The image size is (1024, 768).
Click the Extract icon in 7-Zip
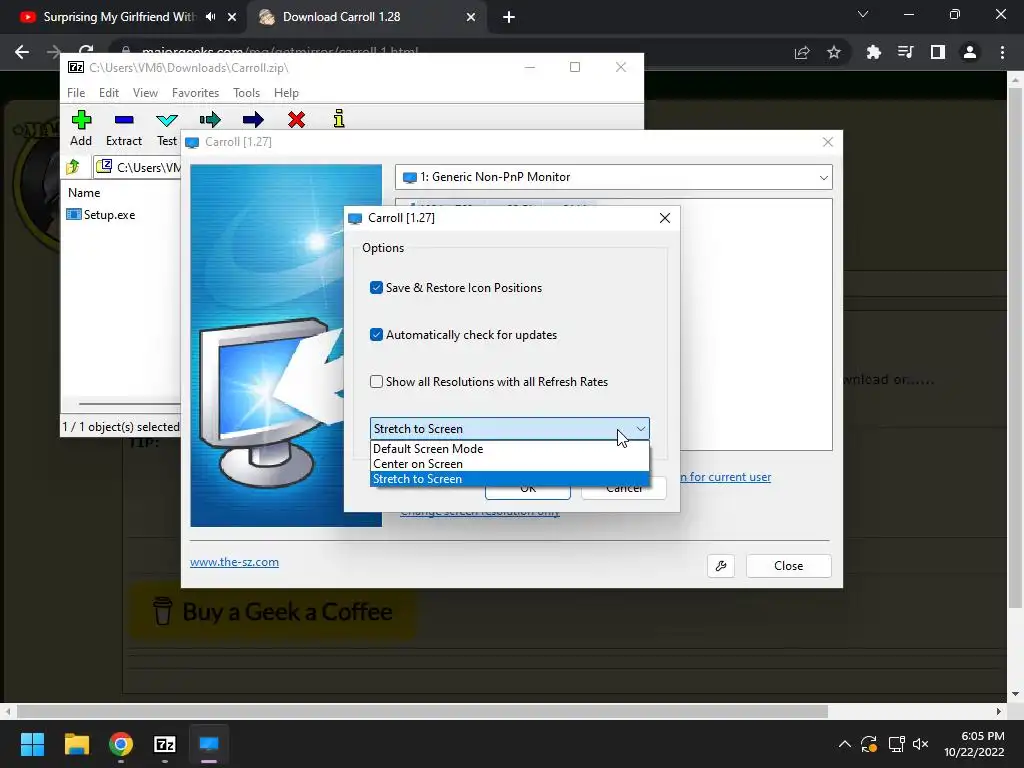pyautogui.click(x=123, y=120)
